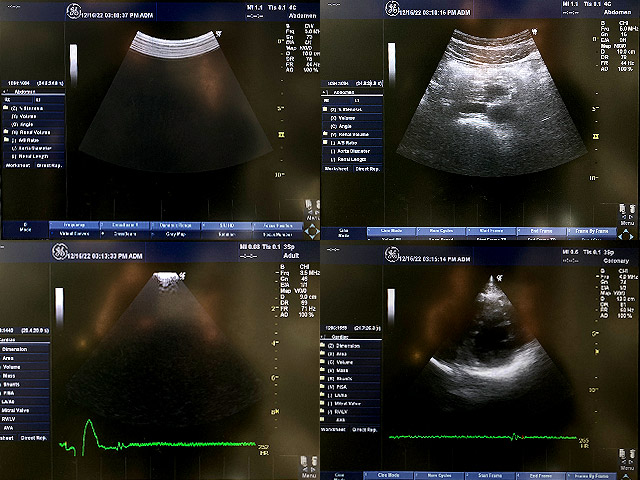Collapse Cardiac measurement header in bottom-right screen

click(x=351, y=337)
